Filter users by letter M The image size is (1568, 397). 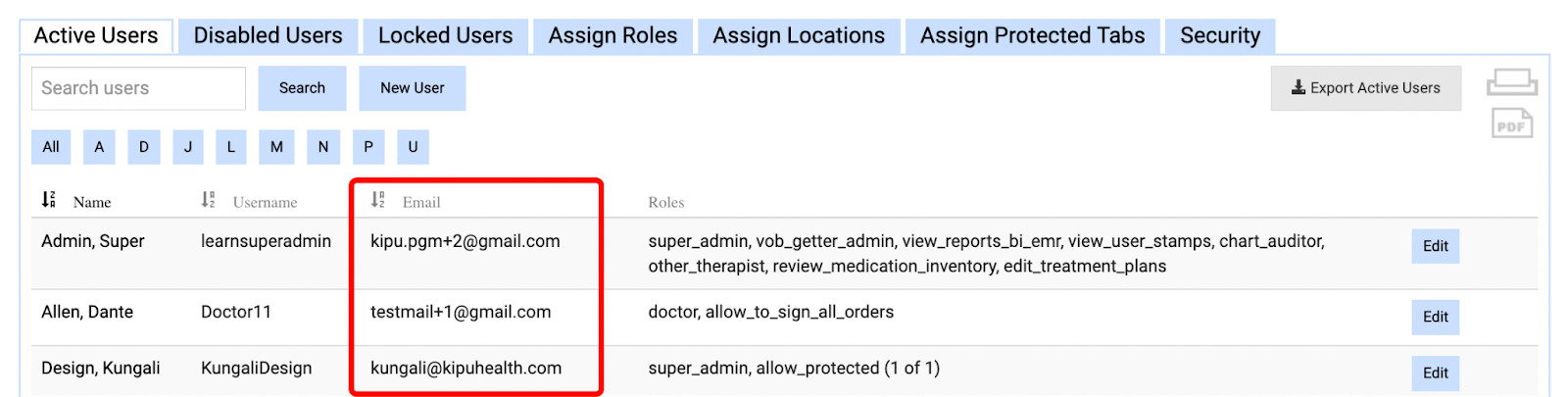(276, 147)
